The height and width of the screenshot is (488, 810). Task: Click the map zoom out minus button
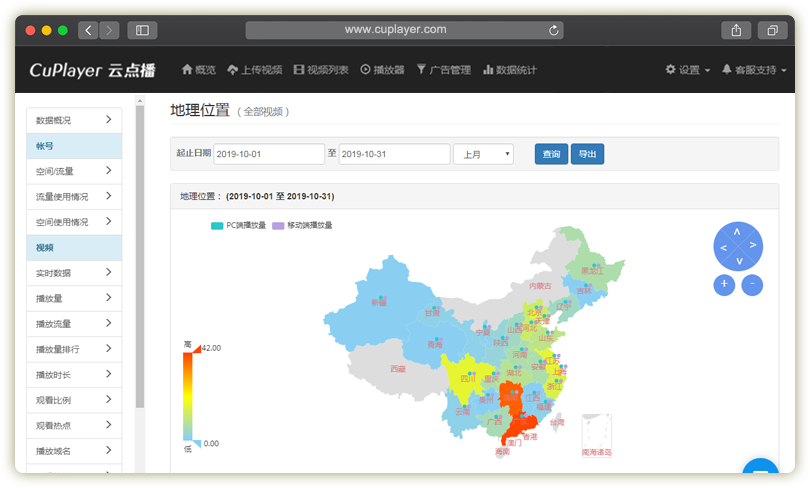click(752, 285)
